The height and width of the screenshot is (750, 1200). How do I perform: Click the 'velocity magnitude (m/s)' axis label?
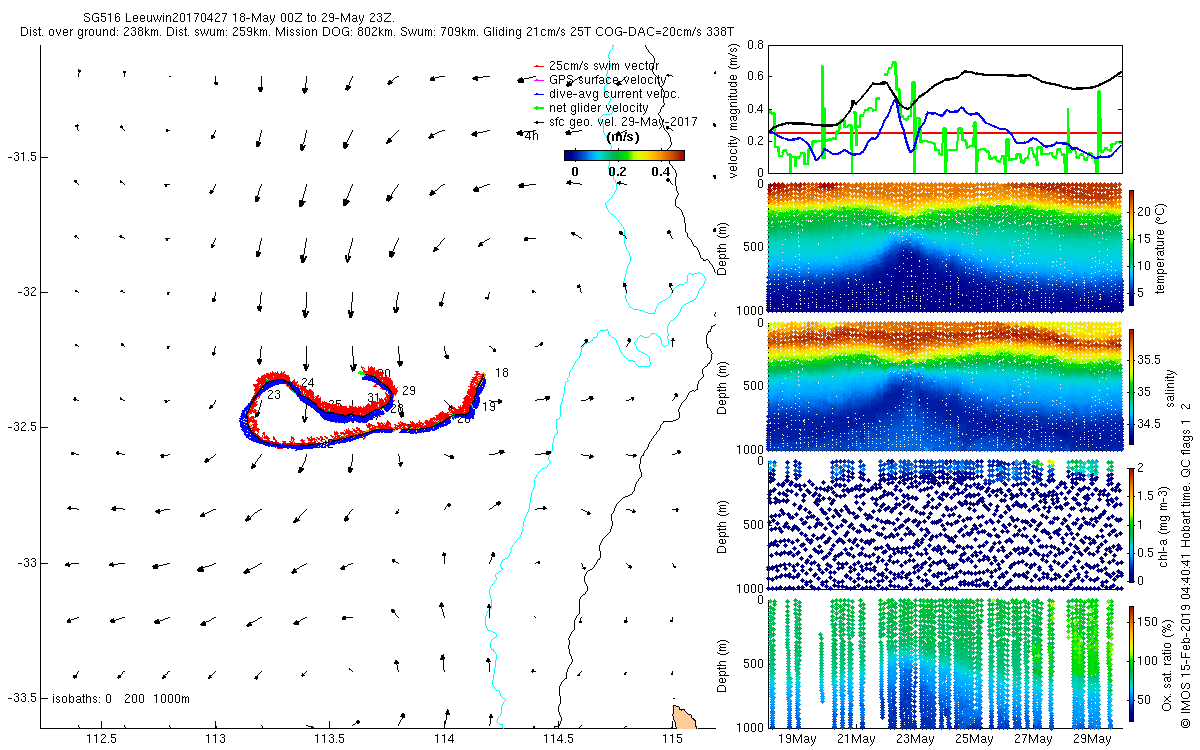click(x=733, y=112)
